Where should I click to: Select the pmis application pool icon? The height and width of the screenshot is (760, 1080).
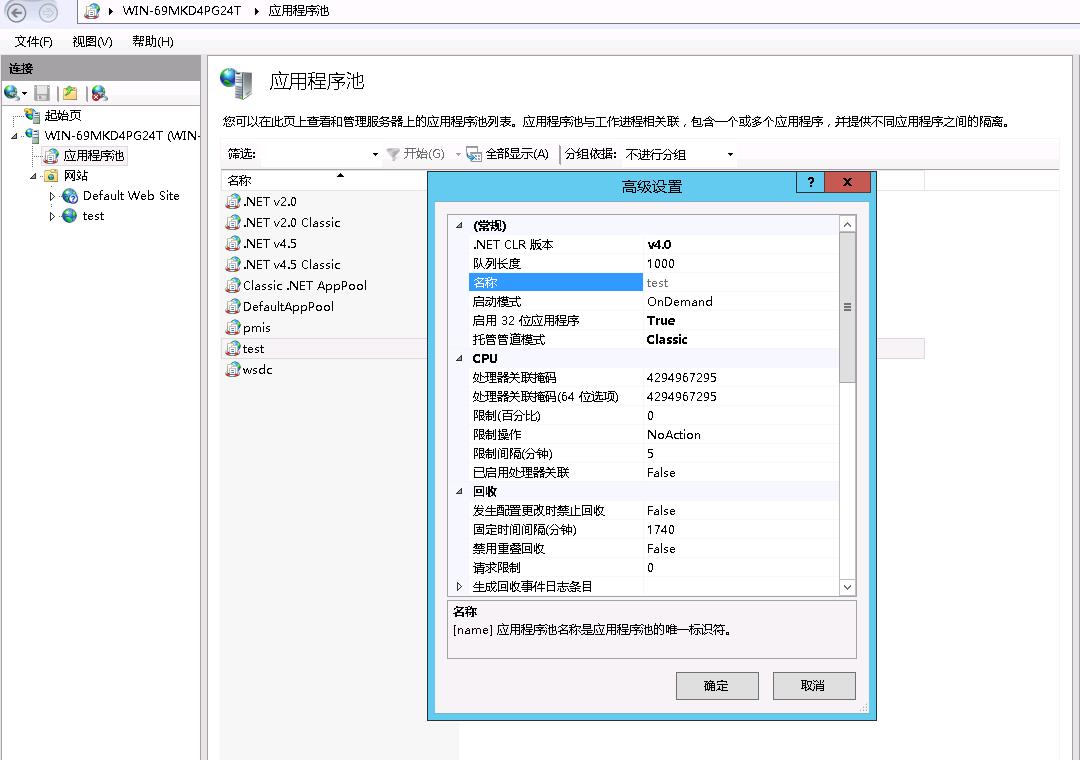click(x=232, y=327)
